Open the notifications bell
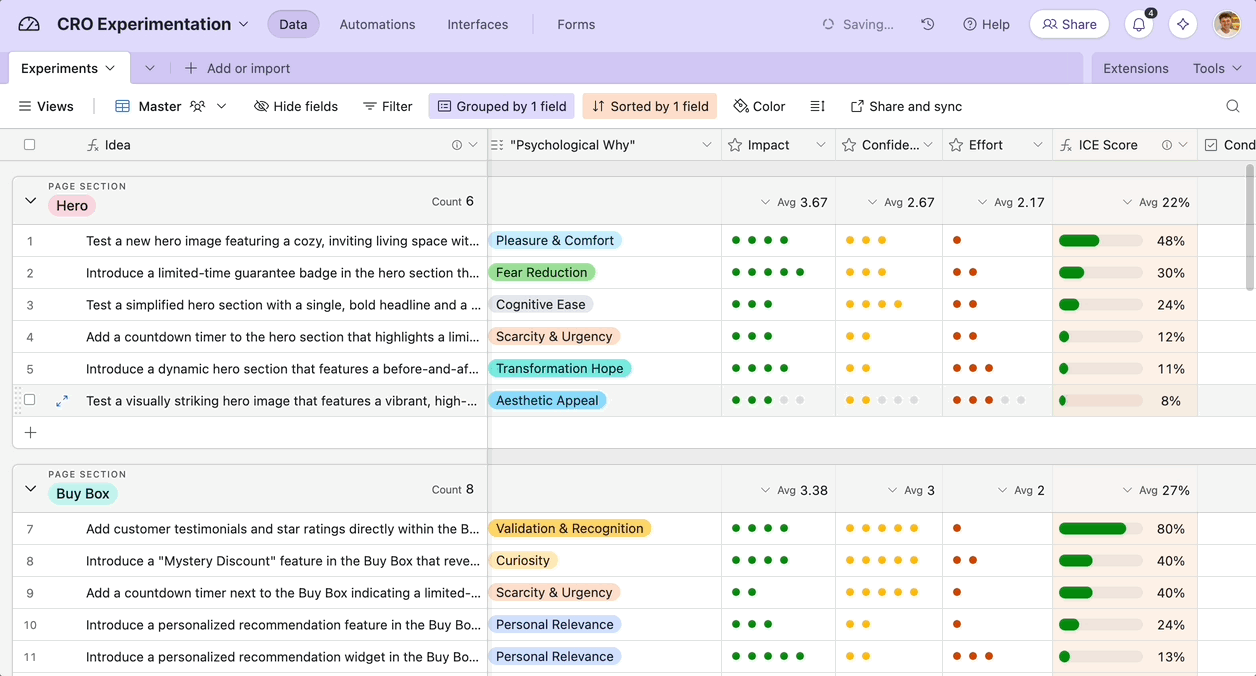1256x676 pixels. tap(1138, 24)
